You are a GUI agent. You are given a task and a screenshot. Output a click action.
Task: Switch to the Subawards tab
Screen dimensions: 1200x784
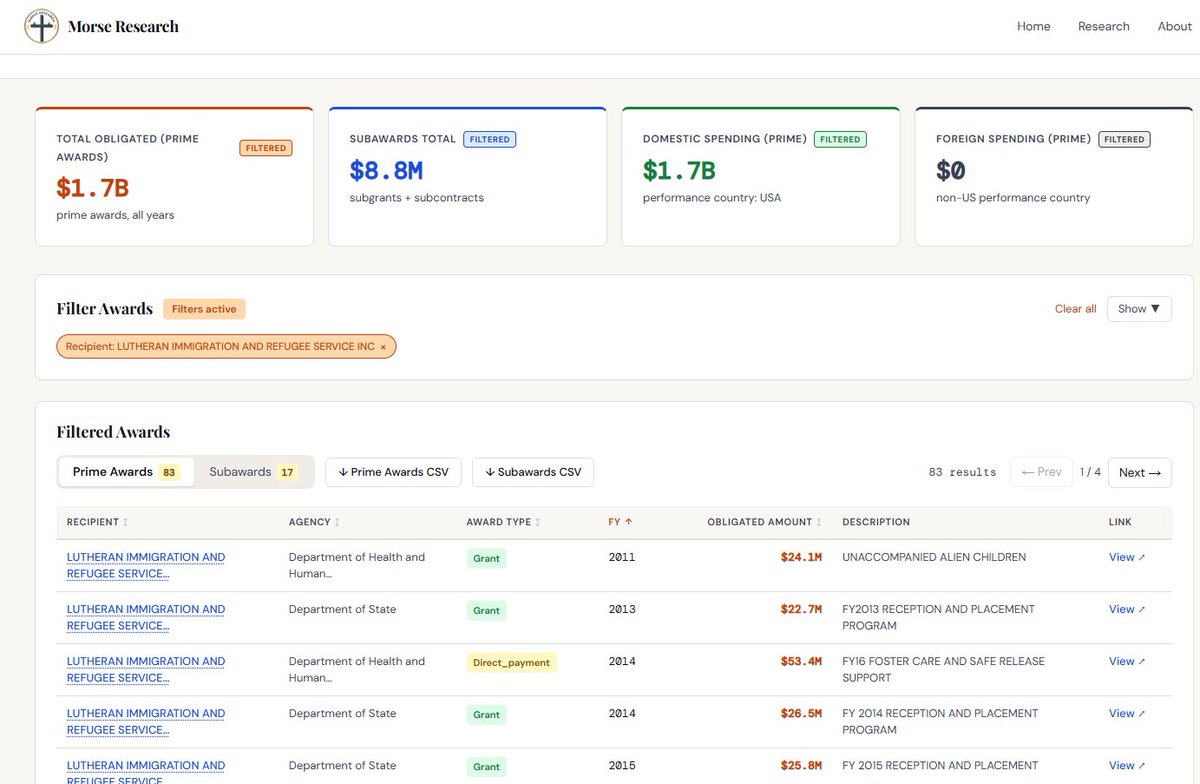coord(253,472)
